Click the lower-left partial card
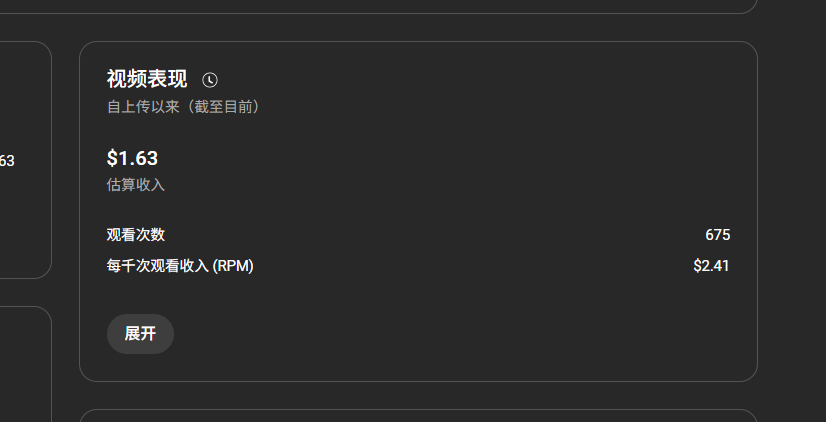The width and height of the screenshot is (826, 422). [x=26, y=364]
